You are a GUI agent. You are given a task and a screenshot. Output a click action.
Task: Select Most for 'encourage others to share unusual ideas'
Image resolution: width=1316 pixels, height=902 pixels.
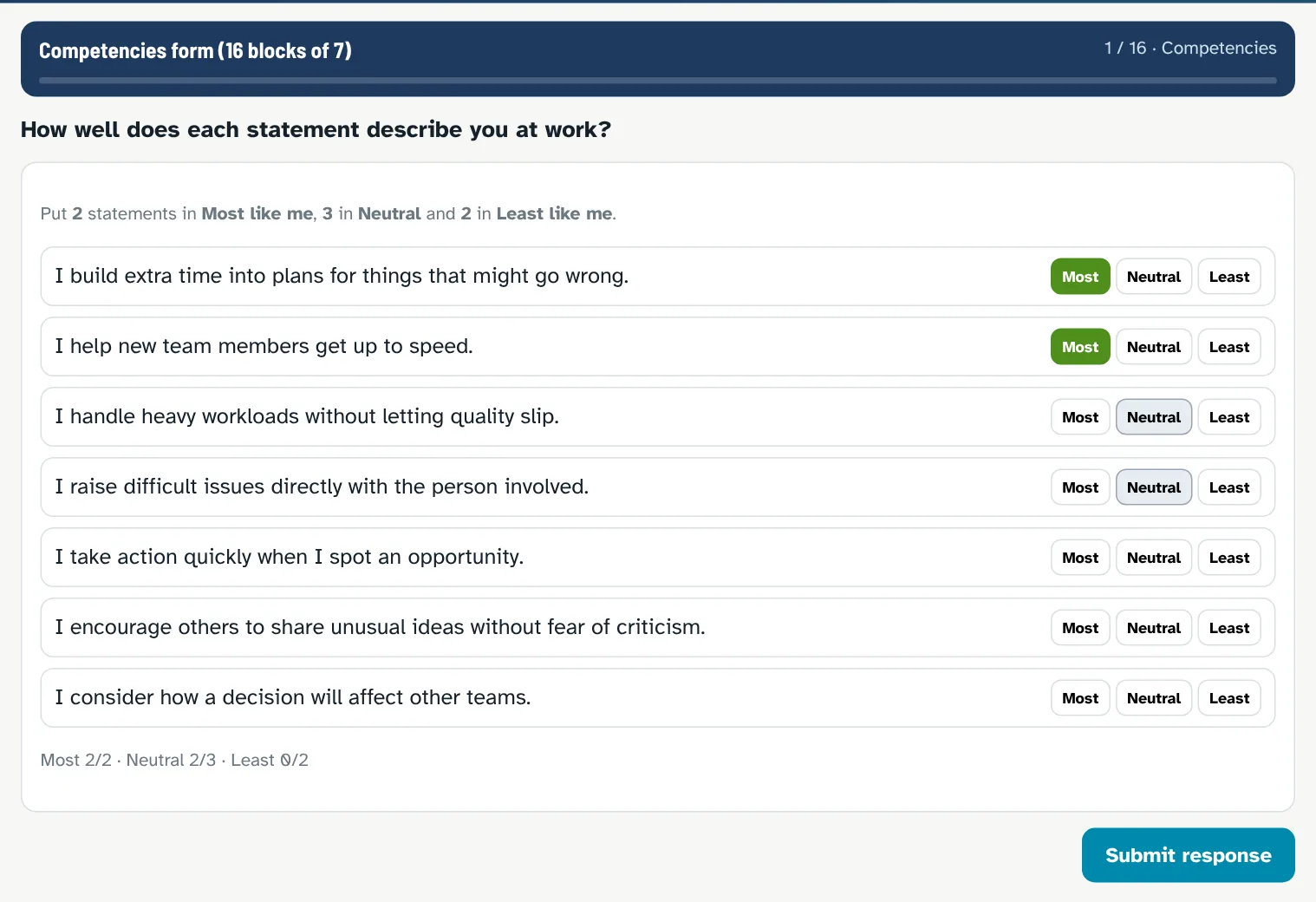(1080, 628)
